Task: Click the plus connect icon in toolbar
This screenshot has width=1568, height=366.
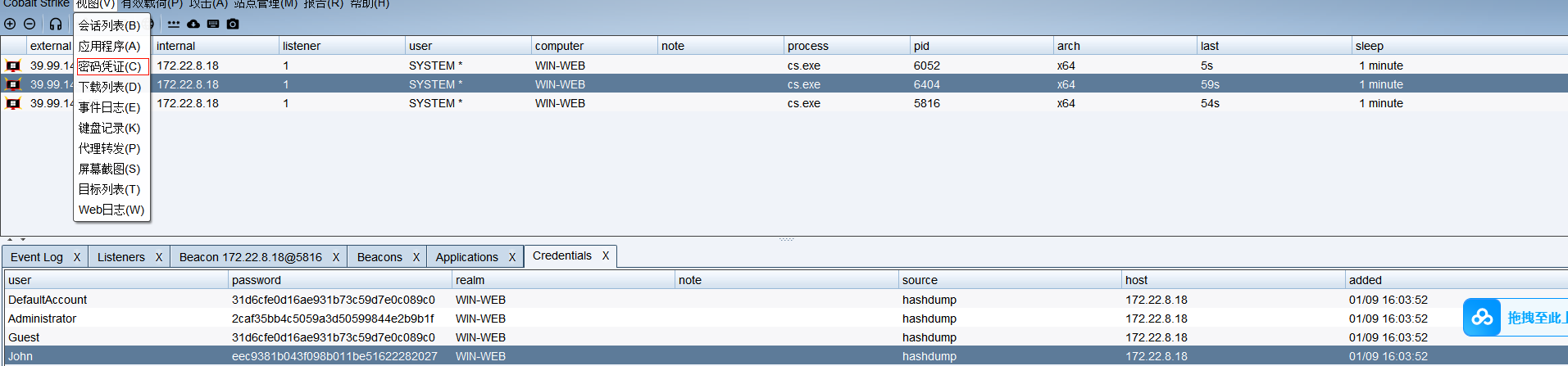Action: point(10,24)
